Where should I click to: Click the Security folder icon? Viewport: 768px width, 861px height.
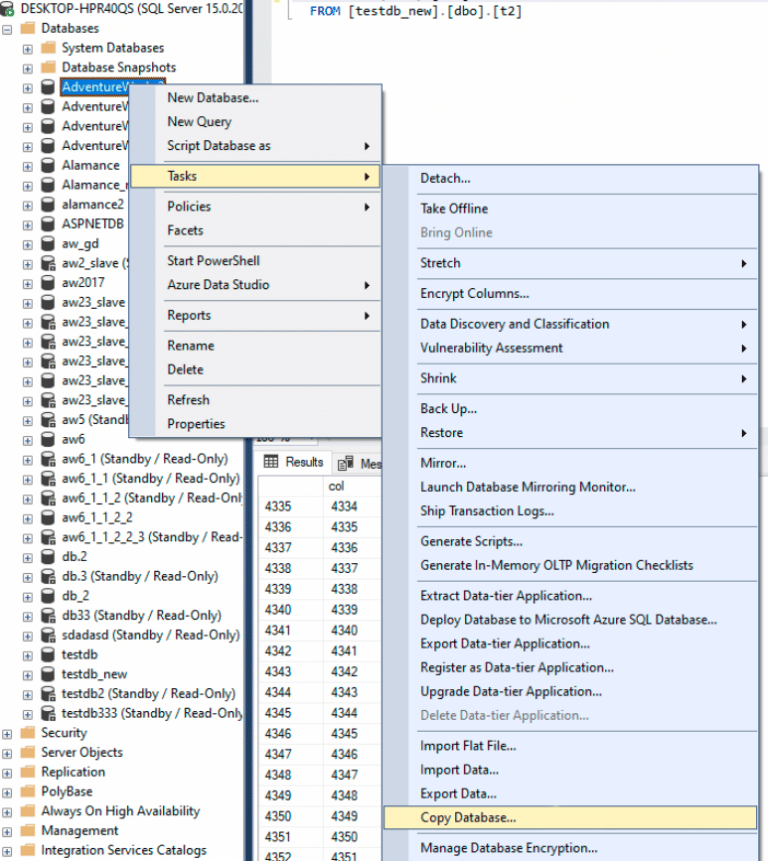coord(27,733)
